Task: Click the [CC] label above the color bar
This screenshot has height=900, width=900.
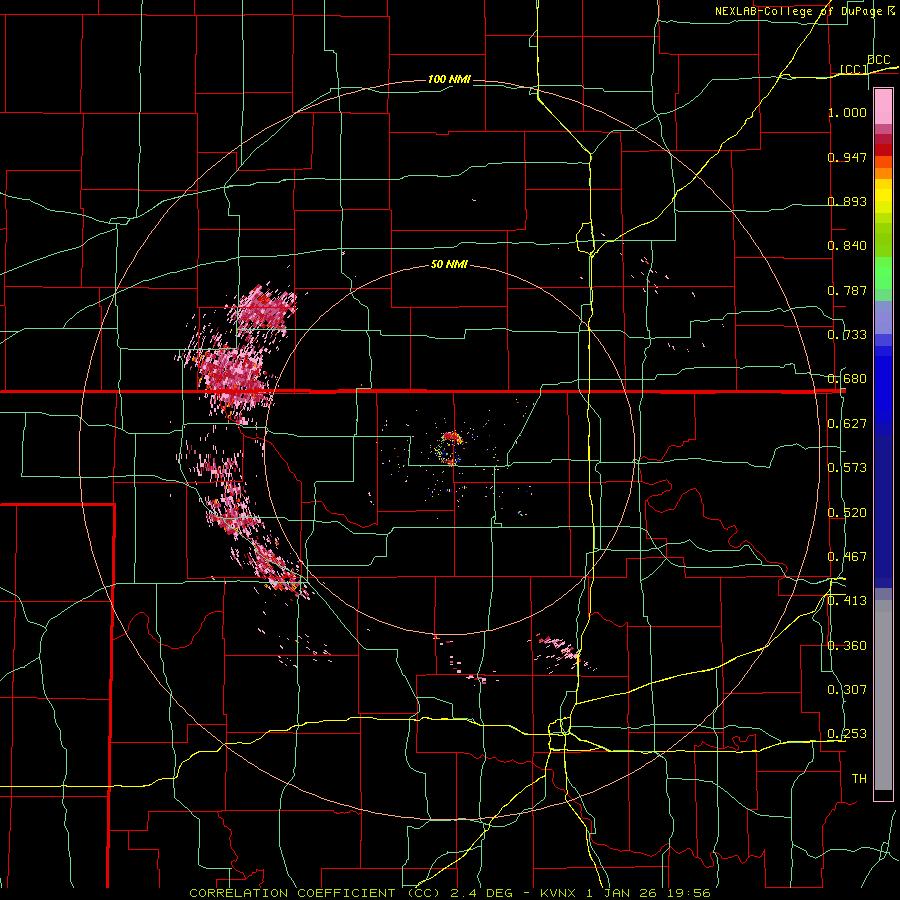Action: 853,69
